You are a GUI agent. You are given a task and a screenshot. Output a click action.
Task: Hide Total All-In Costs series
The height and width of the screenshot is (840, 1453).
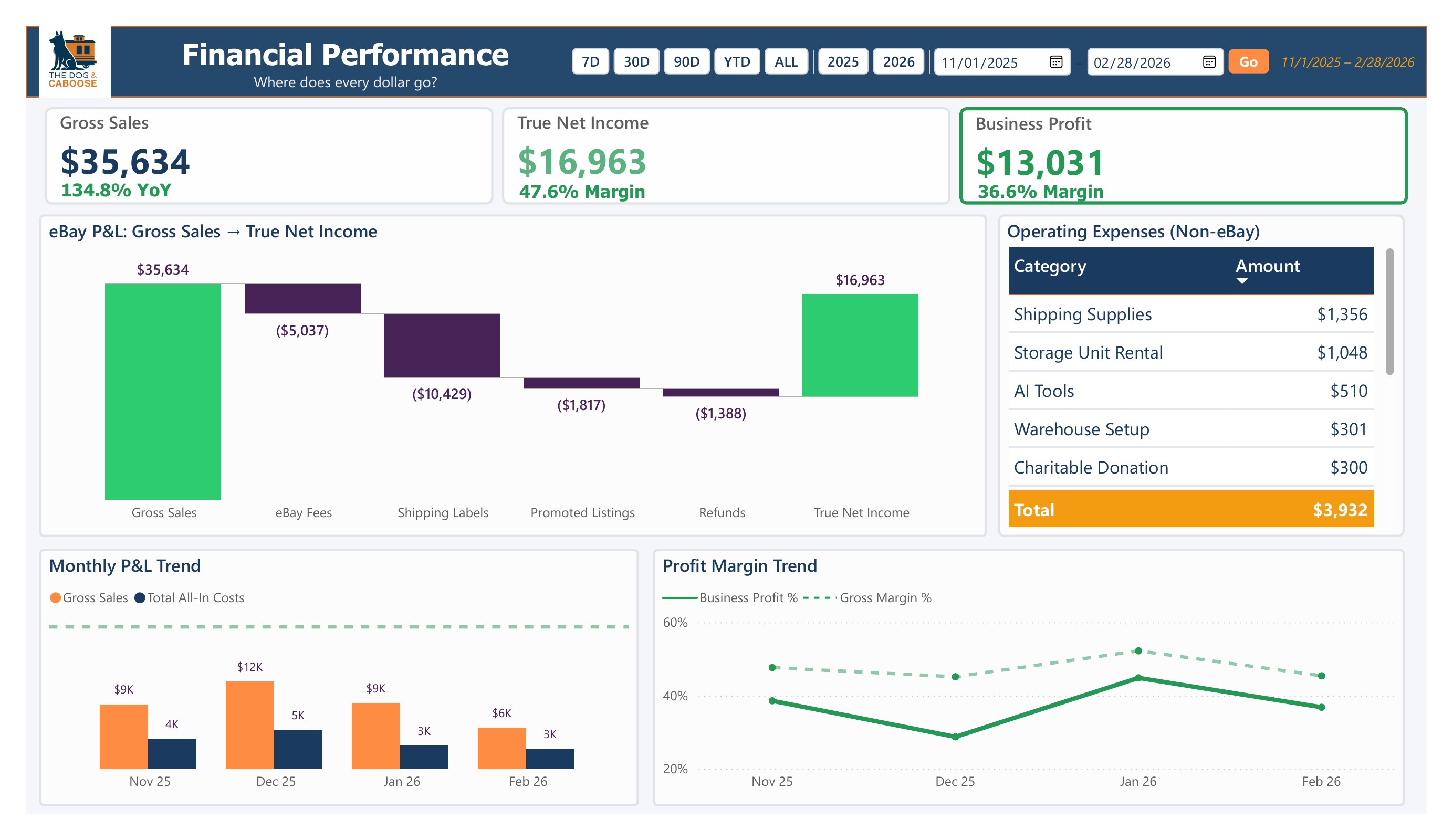[x=194, y=598]
